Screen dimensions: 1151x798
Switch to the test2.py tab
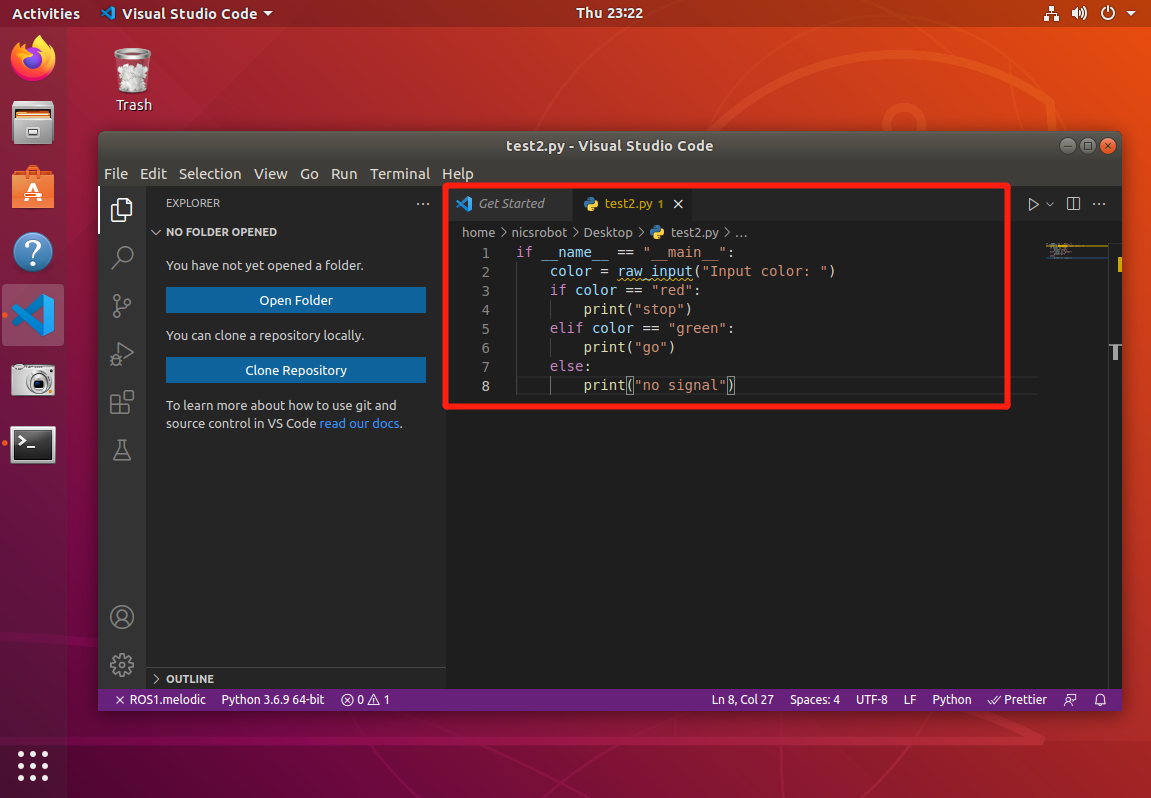click(x=632, y=203)
